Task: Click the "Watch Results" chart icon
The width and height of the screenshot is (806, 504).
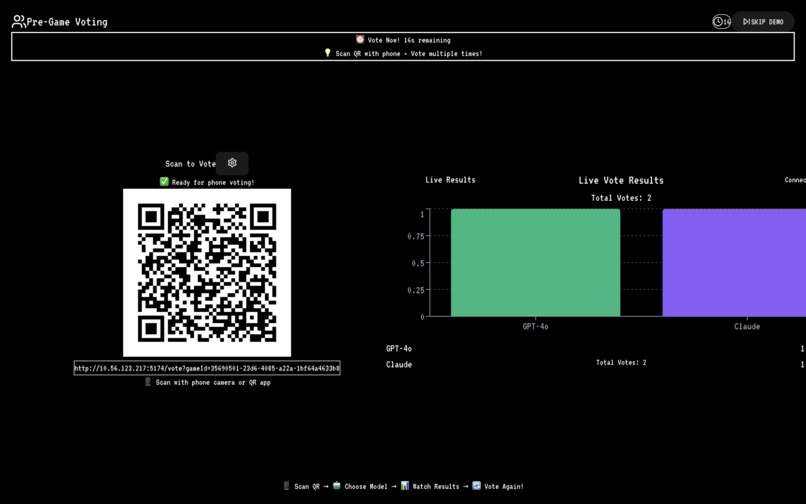Action: 405,485
